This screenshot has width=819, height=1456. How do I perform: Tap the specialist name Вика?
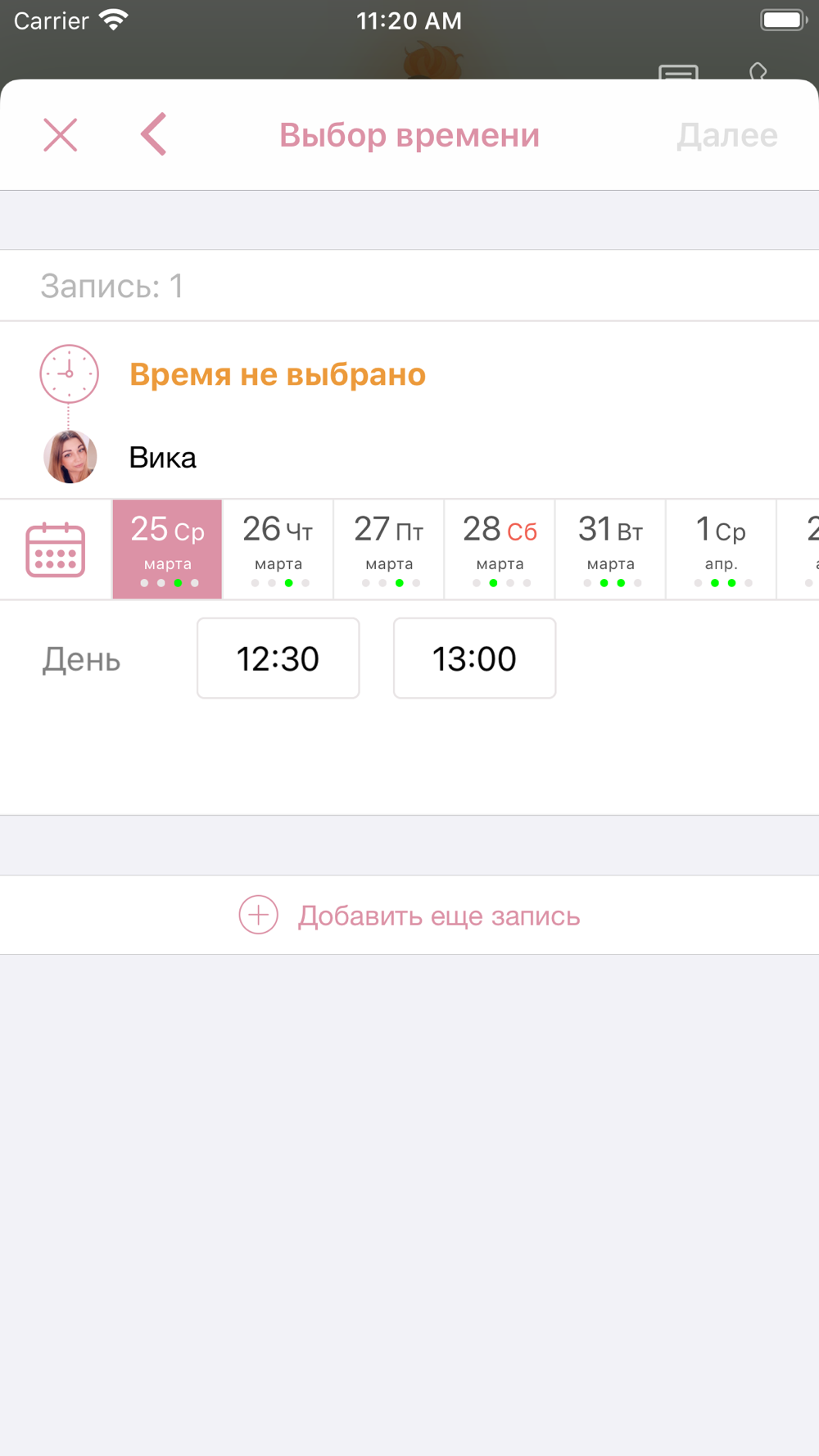pyautogui.click(x=162, y=457)
